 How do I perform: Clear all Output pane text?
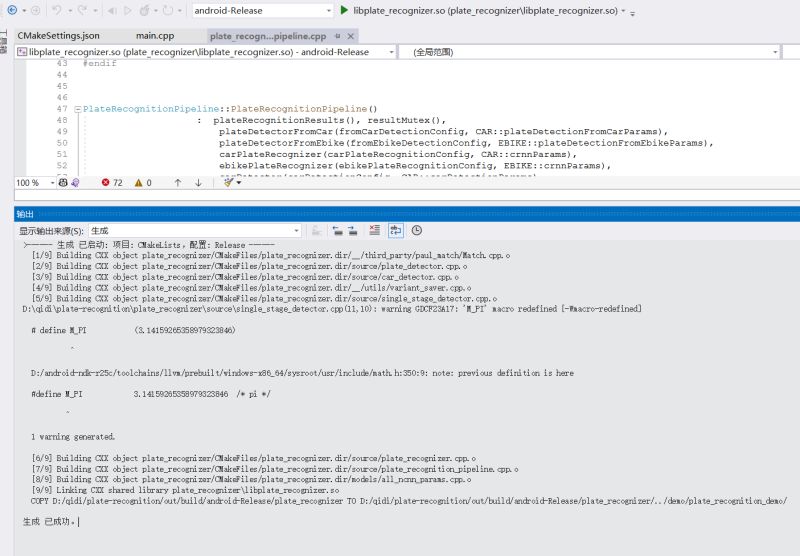coord(374,231)
